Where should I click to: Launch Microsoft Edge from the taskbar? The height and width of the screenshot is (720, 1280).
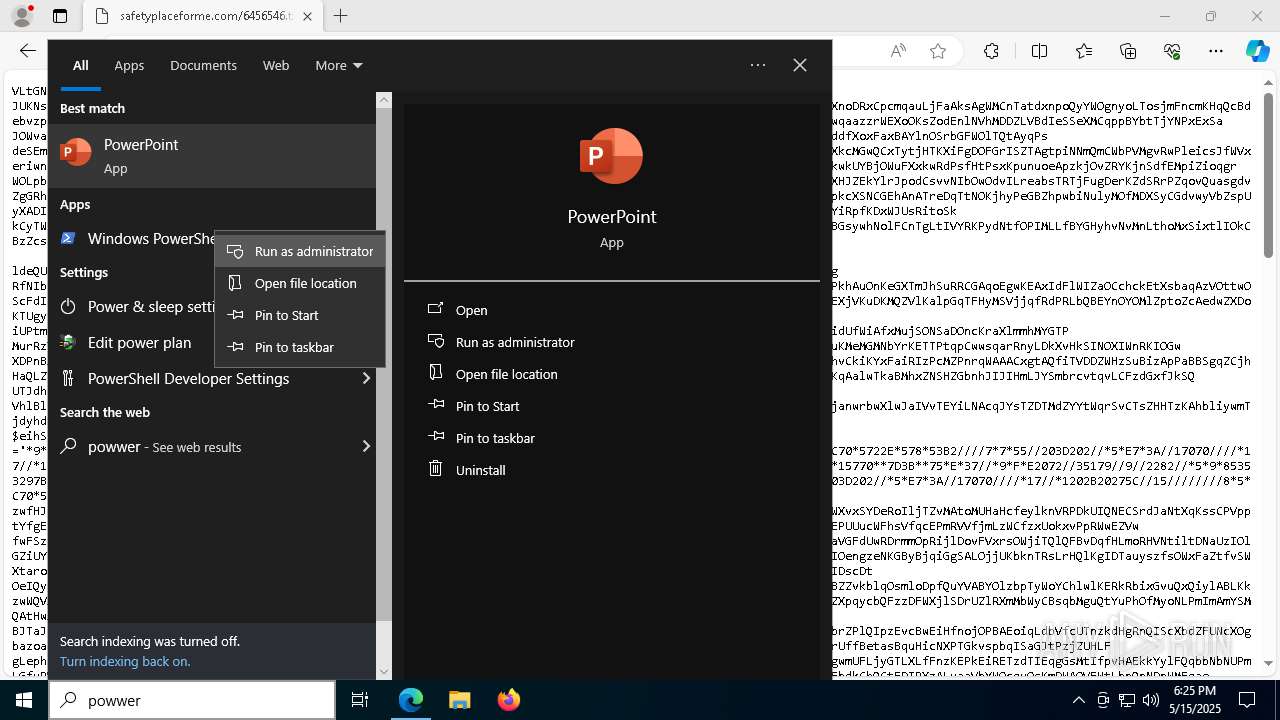[x=411, y=700]
